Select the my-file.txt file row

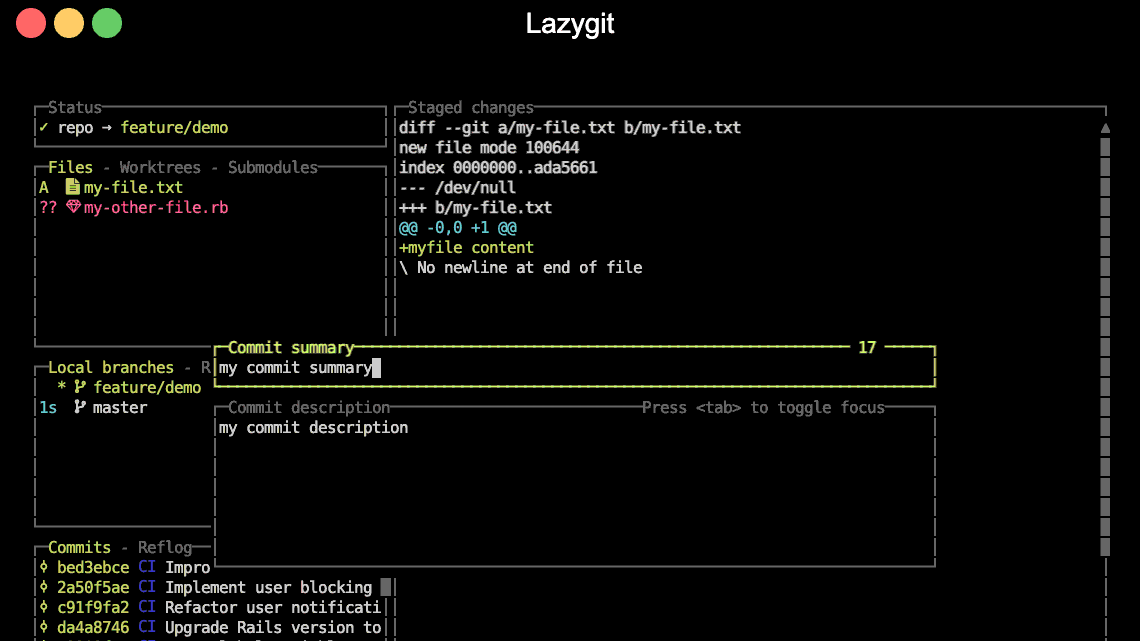tap(211, 187)
